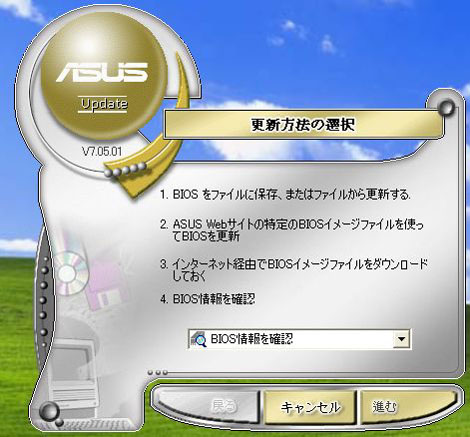470x437 pixels.
Task: Click option 3 text about インターネット経由 download
Action: (x=293, y=270)
